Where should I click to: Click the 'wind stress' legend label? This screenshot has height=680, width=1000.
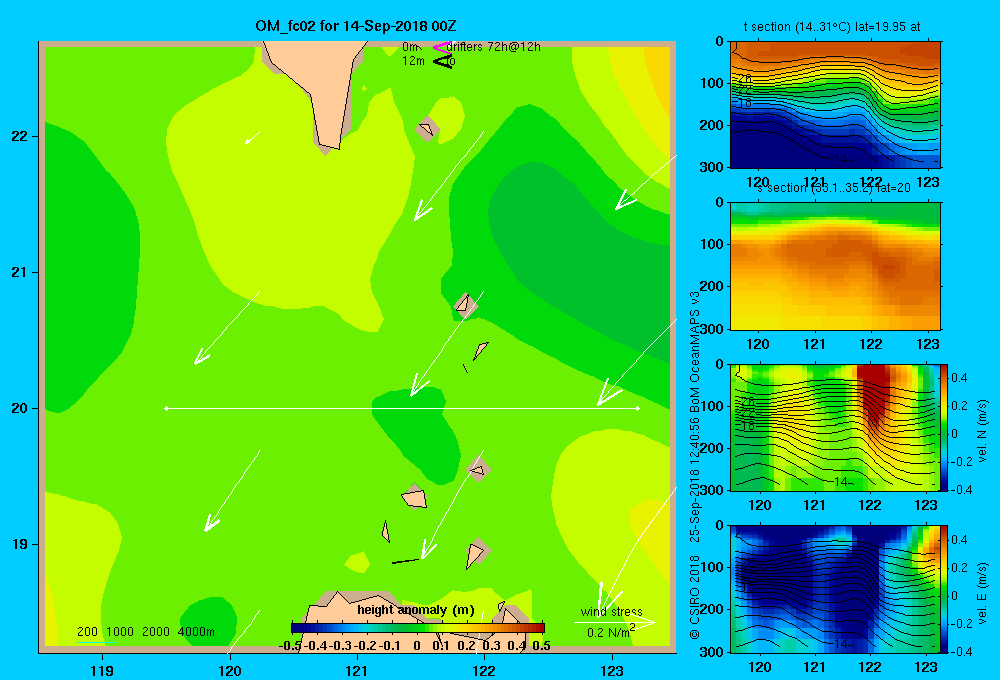[x=612, y=611]
